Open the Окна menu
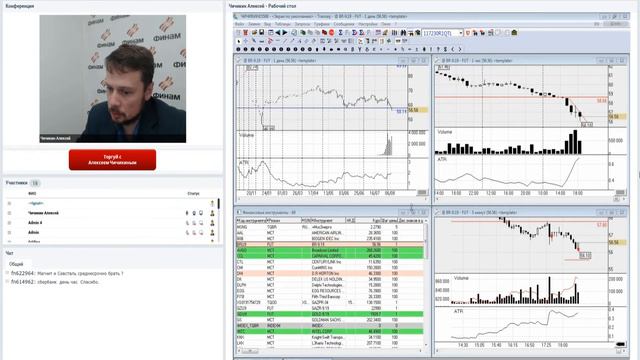640x360 pixels. pos(385,24)
